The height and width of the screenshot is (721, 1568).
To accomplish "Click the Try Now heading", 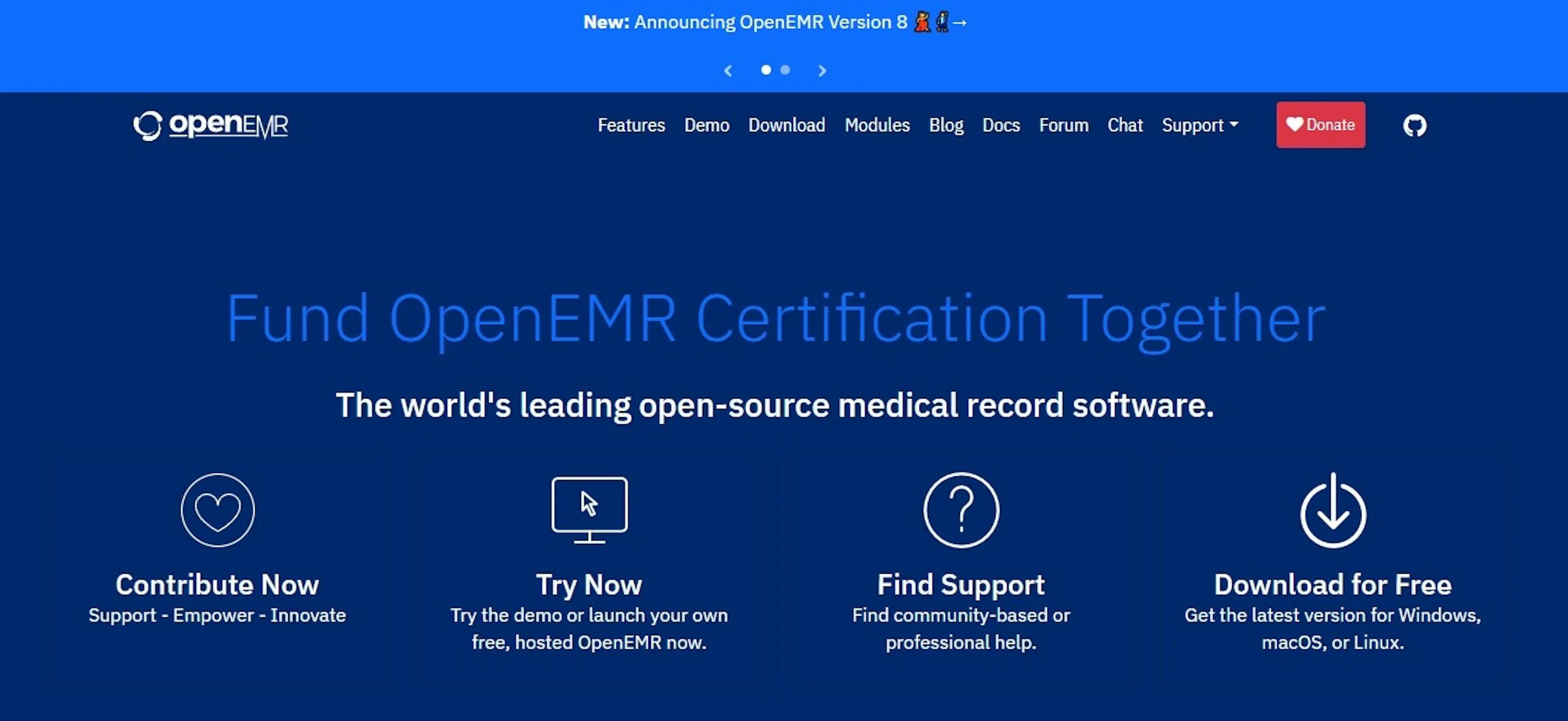I will point(589,585).
